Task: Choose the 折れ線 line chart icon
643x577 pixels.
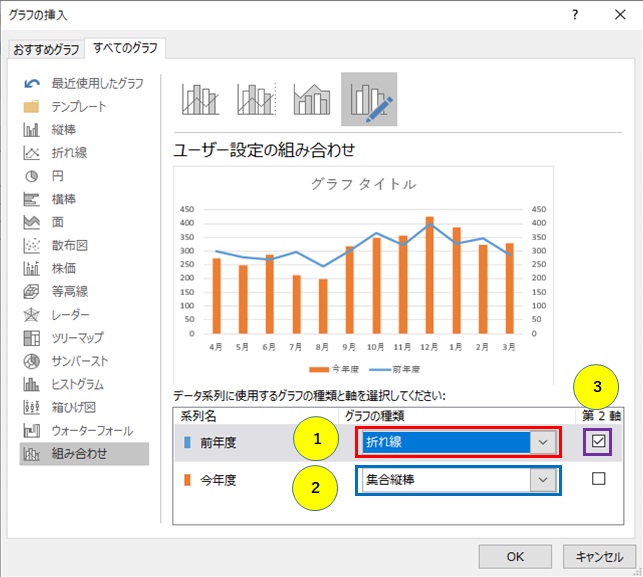Action: tap(32, 153)
